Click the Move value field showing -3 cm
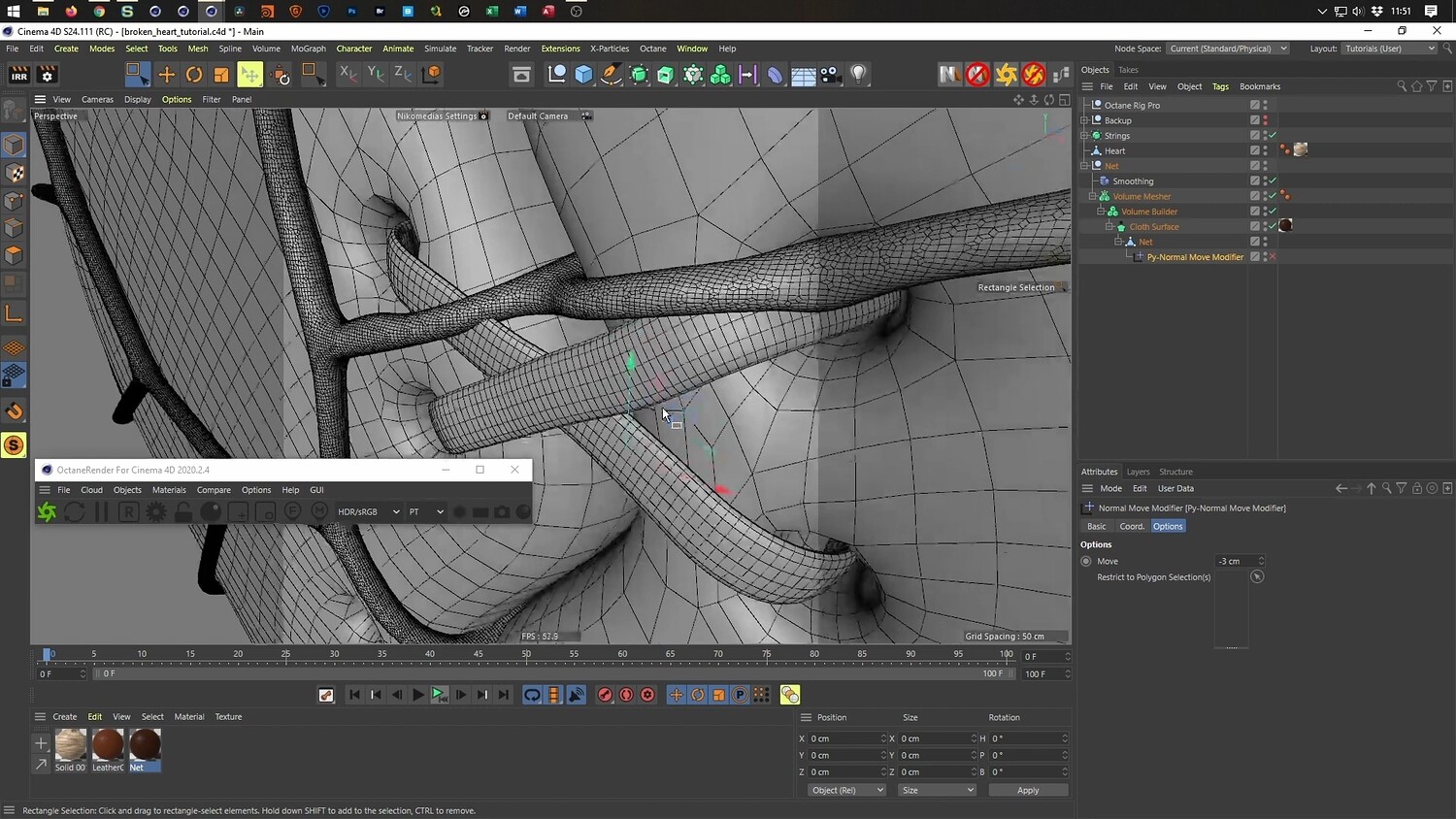The image size is (1456, 819). 1235,561
